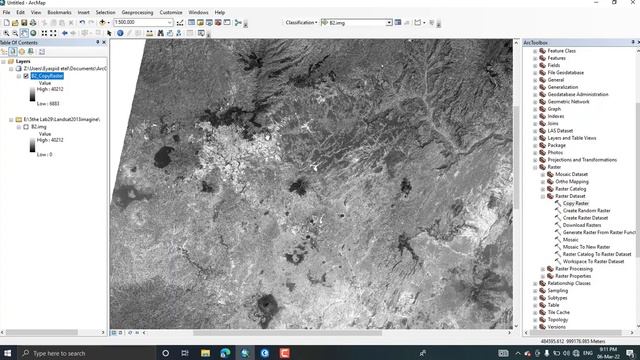640x360 pixels.
Task: Open the Edit menu
Action: pos(20,12)
